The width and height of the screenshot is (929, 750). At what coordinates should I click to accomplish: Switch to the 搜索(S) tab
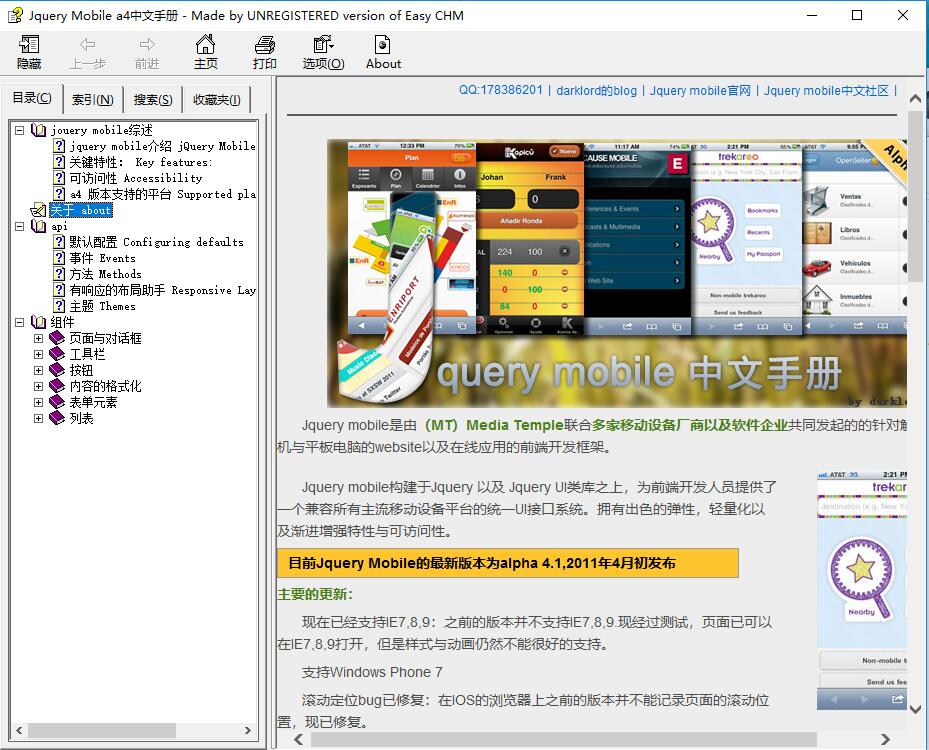(153, 100)
